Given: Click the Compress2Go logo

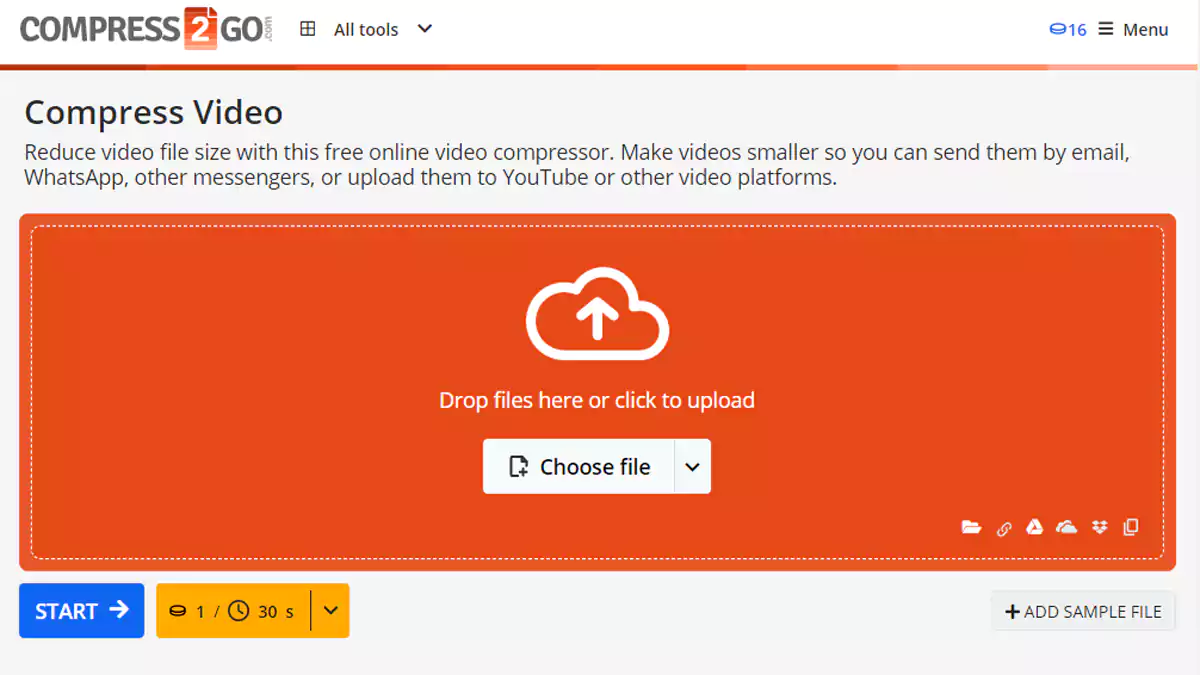Looking at the screenshot, I should click(x=146, y=29).
